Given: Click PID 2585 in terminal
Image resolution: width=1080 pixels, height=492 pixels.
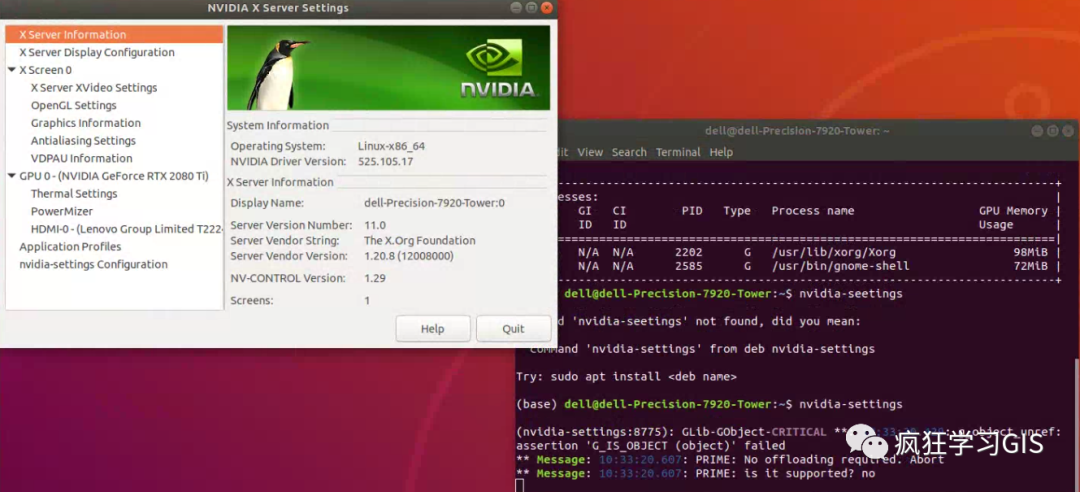Looking at the screenshot, I should pos(689,266).
